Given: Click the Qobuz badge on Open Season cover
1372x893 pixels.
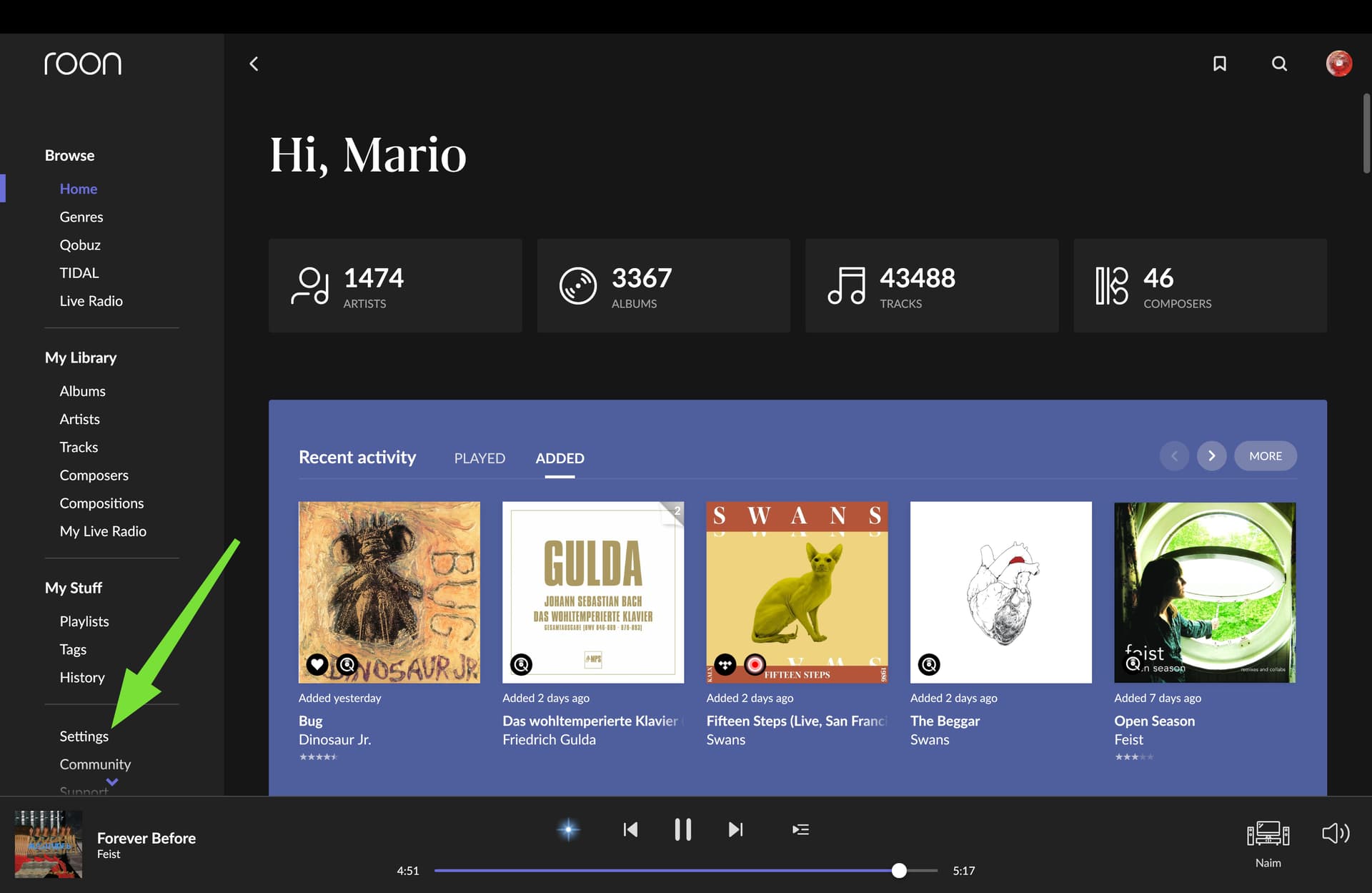Looking at the screenshot, I should pos(1133,664).
